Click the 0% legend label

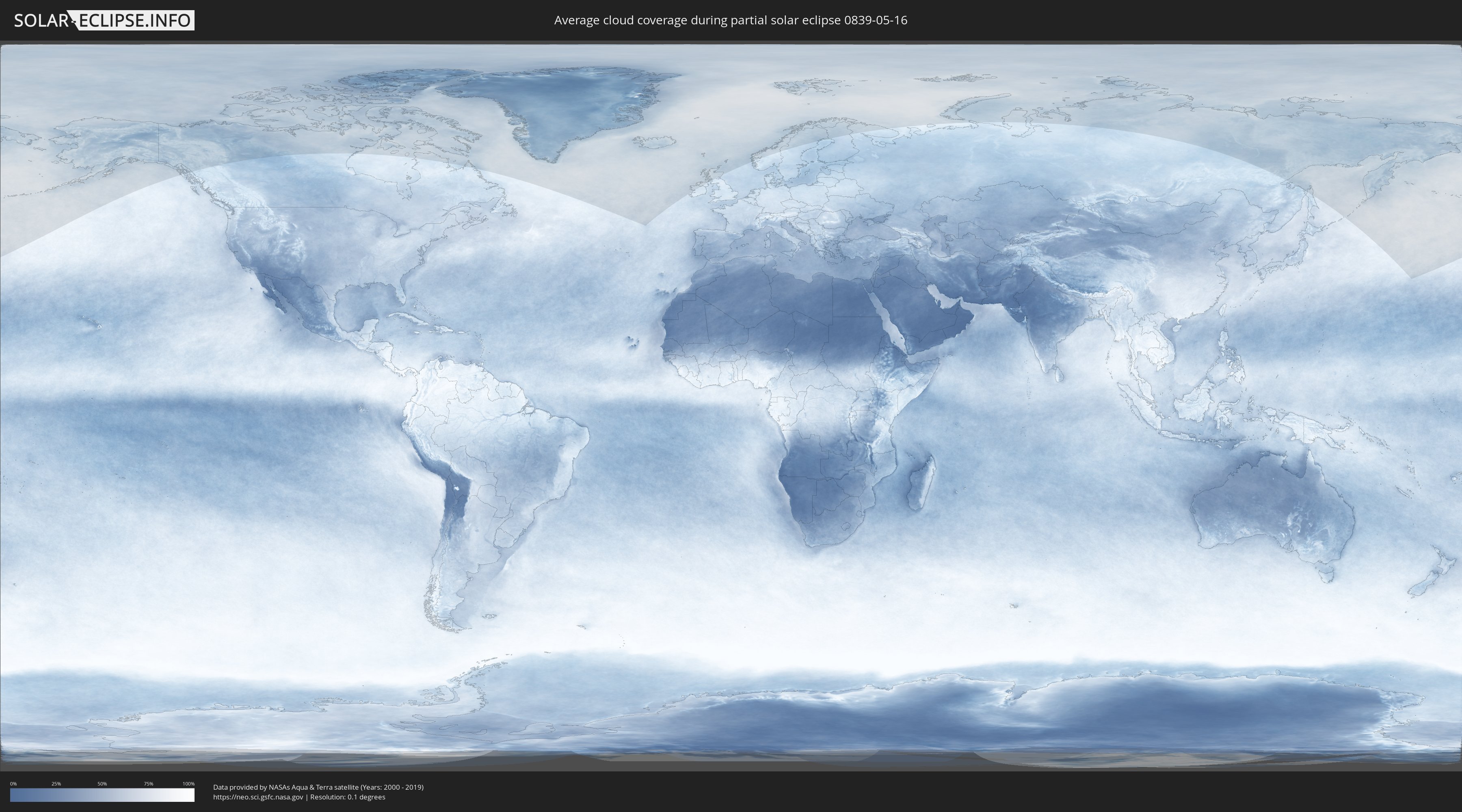tap(13, 784)
